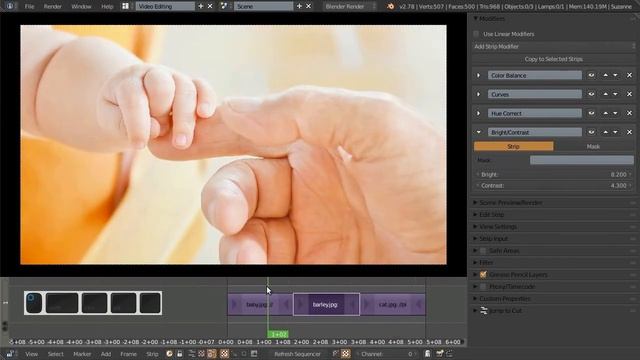This screenshot has width=640, height=360.
Task: Toggle Hue Correct modifier visibility eye
Action: click(x=591, y=113)
